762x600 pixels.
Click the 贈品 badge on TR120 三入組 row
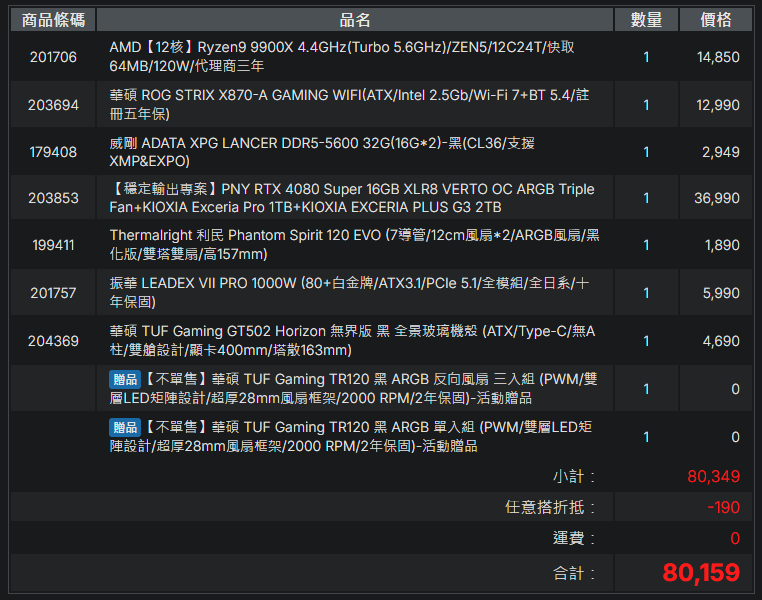coord(125,379)
